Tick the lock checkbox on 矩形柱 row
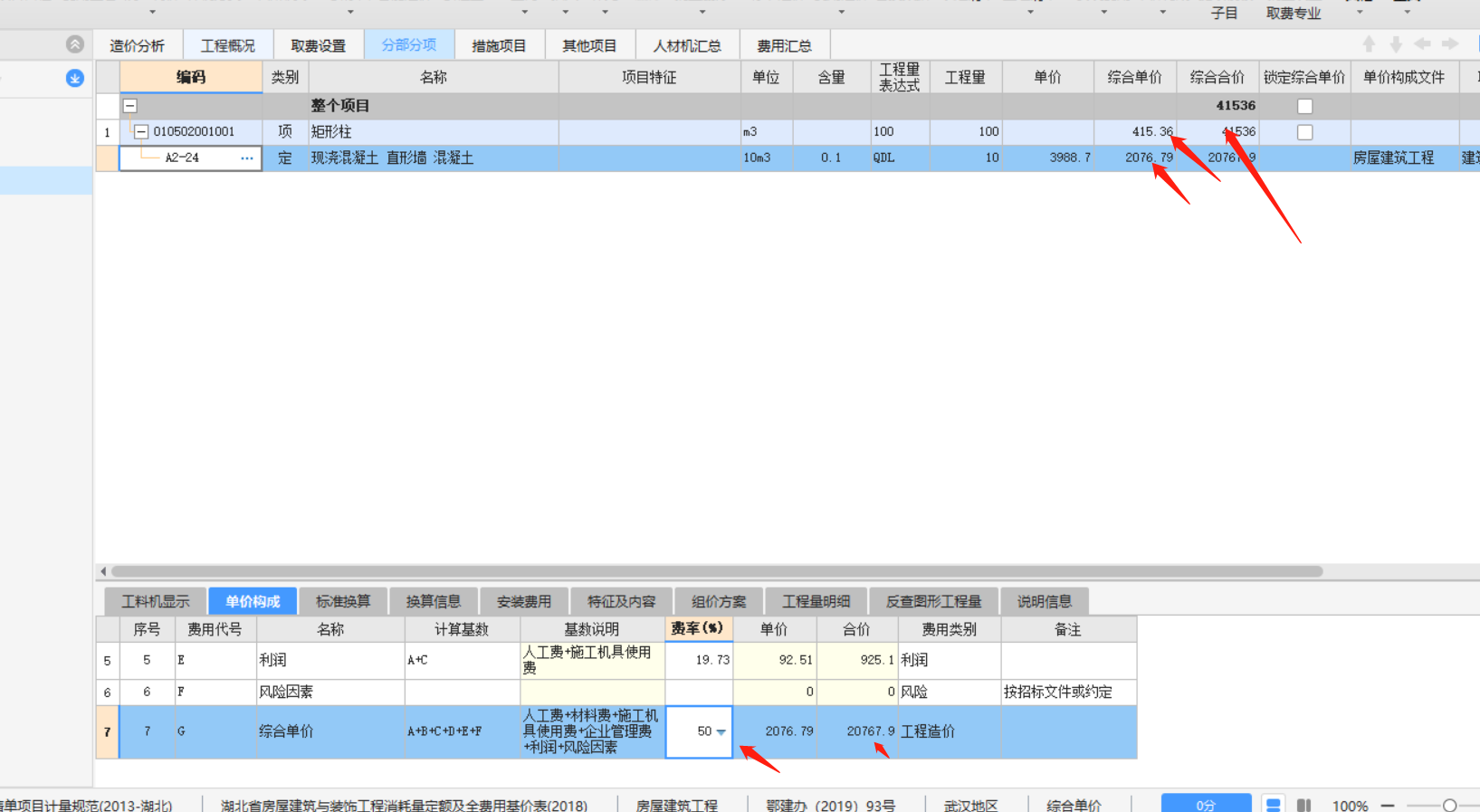1480x812 pixels. (x=1304, y=132)
